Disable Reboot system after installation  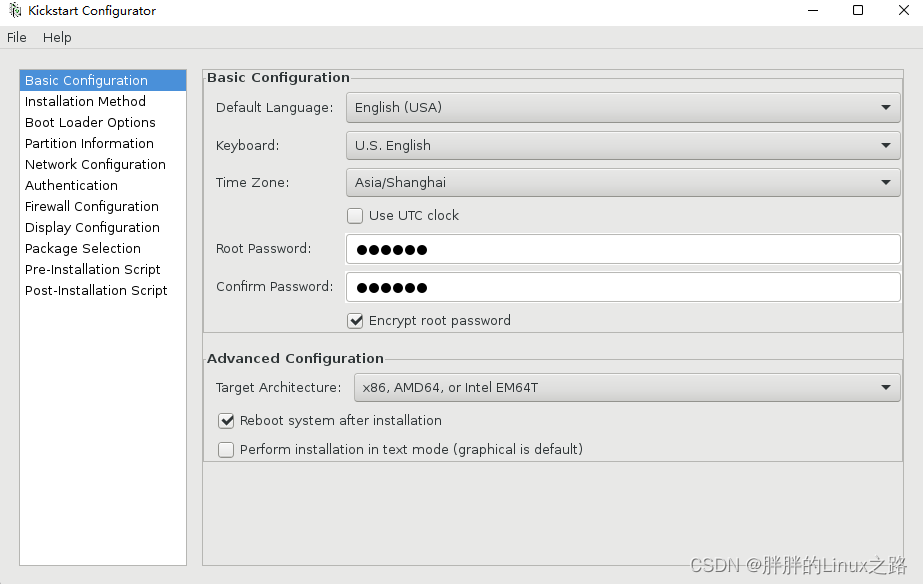[x=226, y=421]
